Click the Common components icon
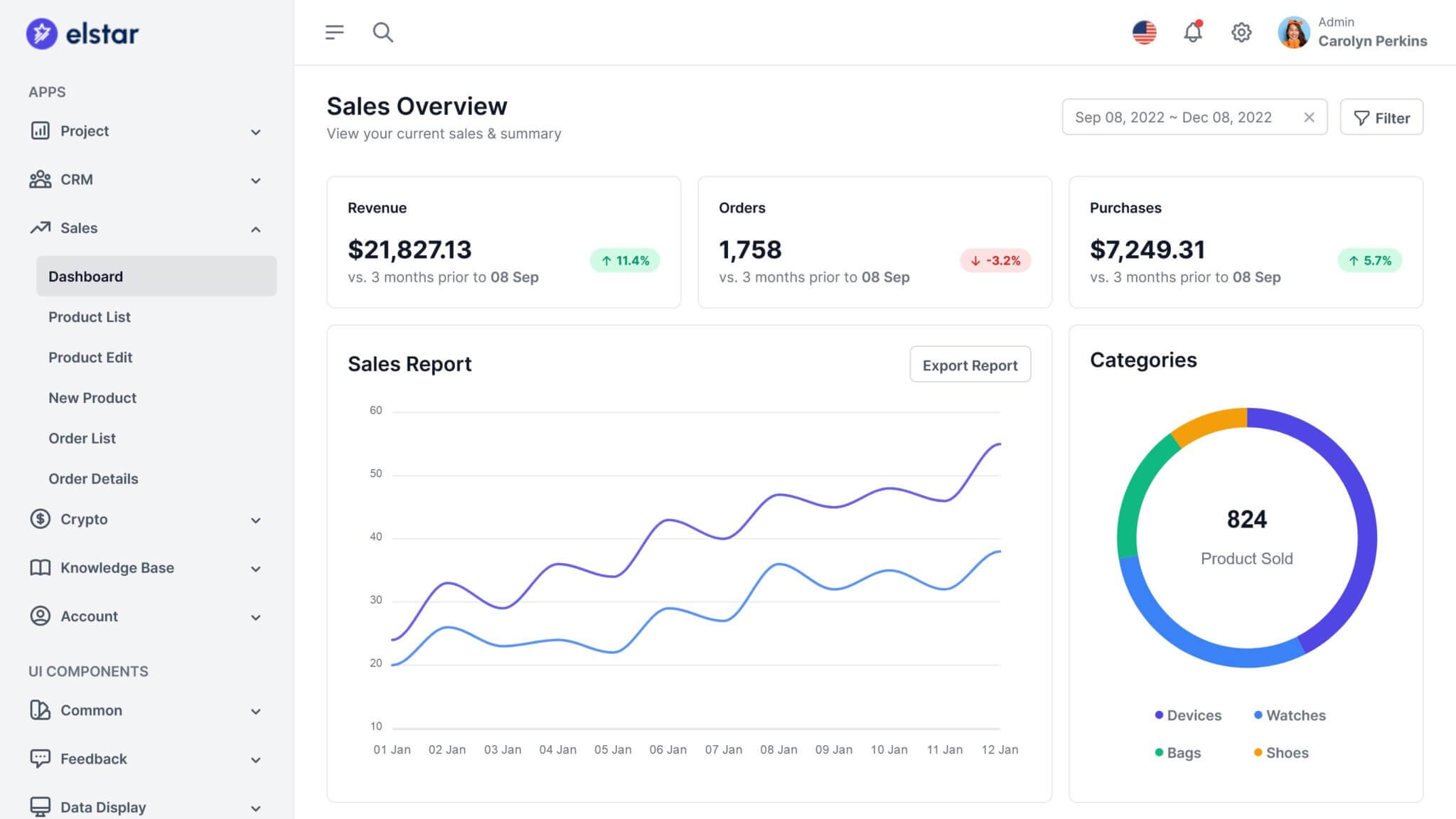The image size is (1456, 819). (40, 710)
